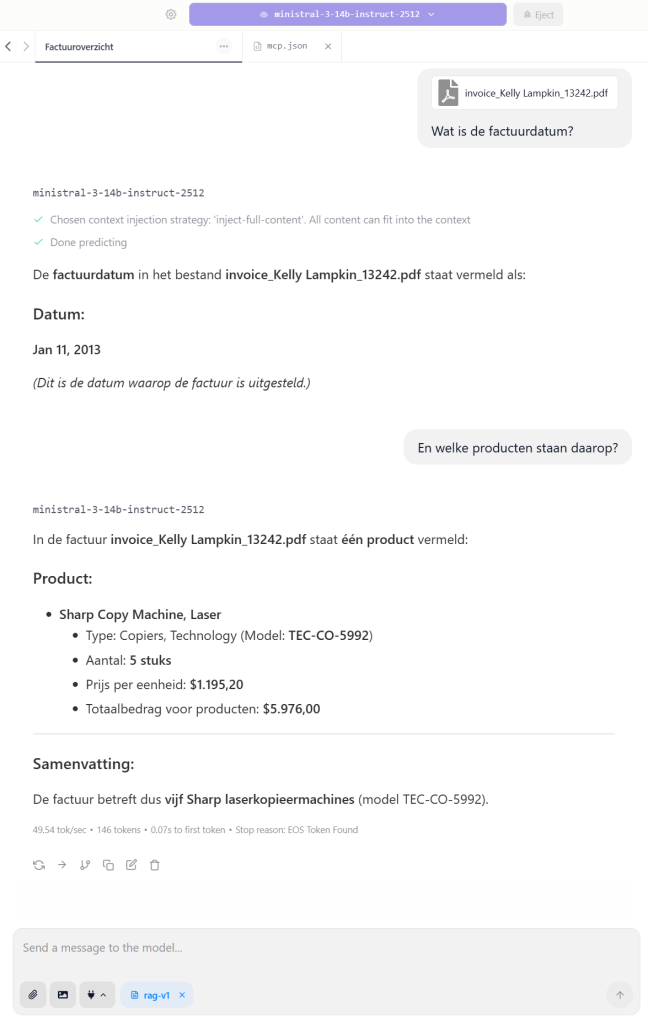Select the Factuuroverzicht tab

click(120, 47)
